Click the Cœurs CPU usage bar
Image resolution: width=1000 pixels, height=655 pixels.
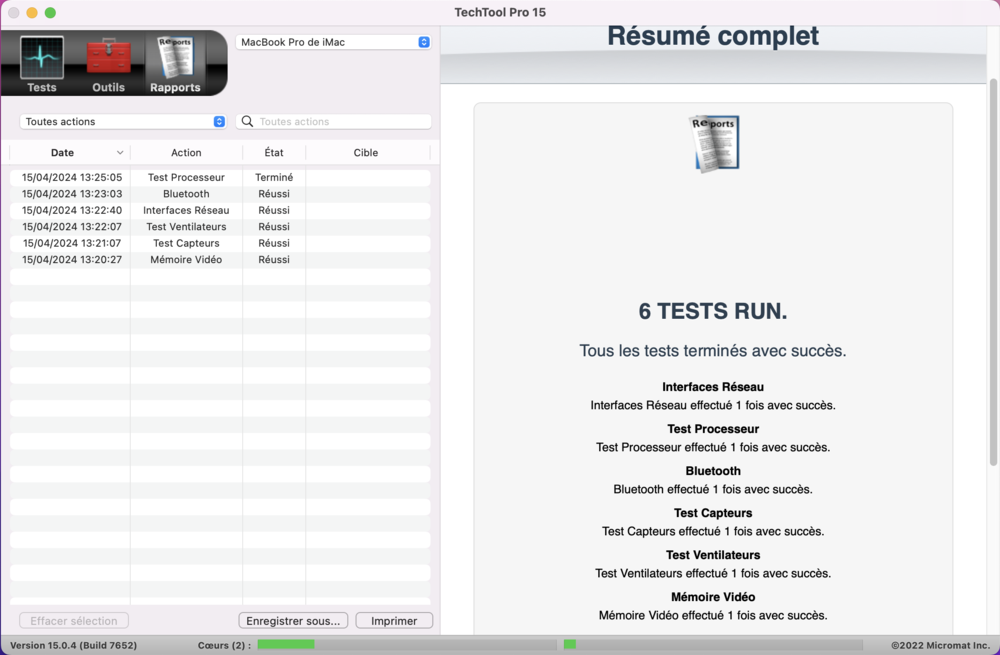click(x=407, y=645)
